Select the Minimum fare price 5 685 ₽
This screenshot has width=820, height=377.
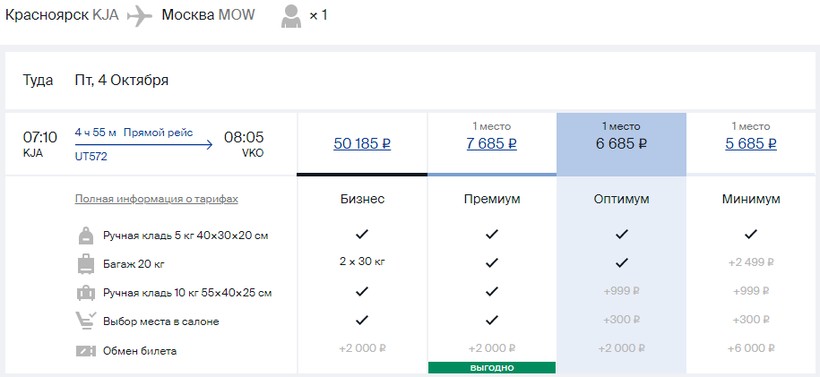point(751,143)
